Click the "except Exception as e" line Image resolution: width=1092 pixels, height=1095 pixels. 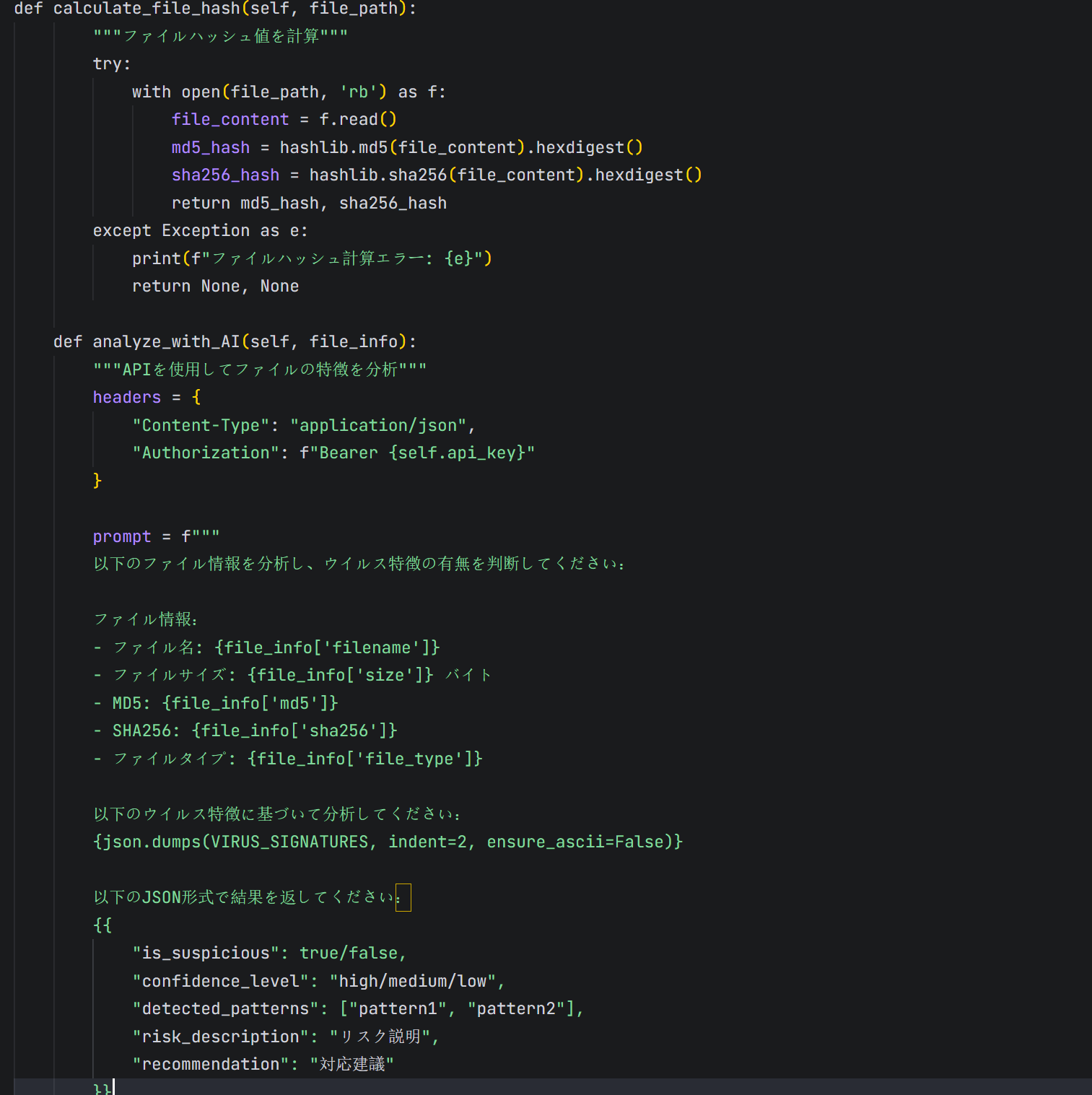click(200, 231)
